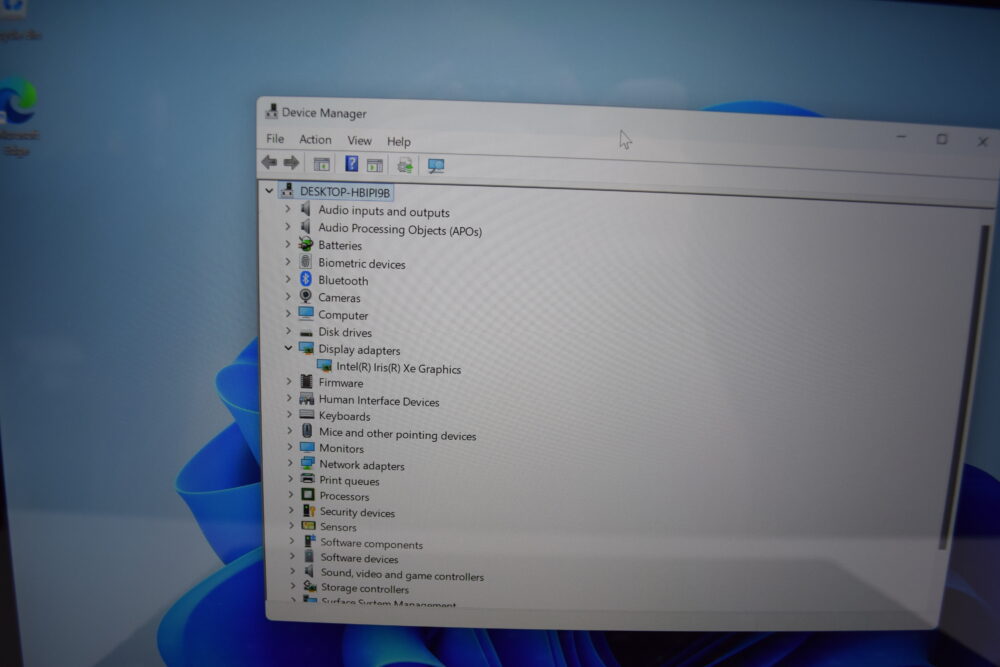The height and width of the screenshot is (667, 1000).
Task: Select the Monitors label
Action: pyautogui.click(x=341, y=448)
